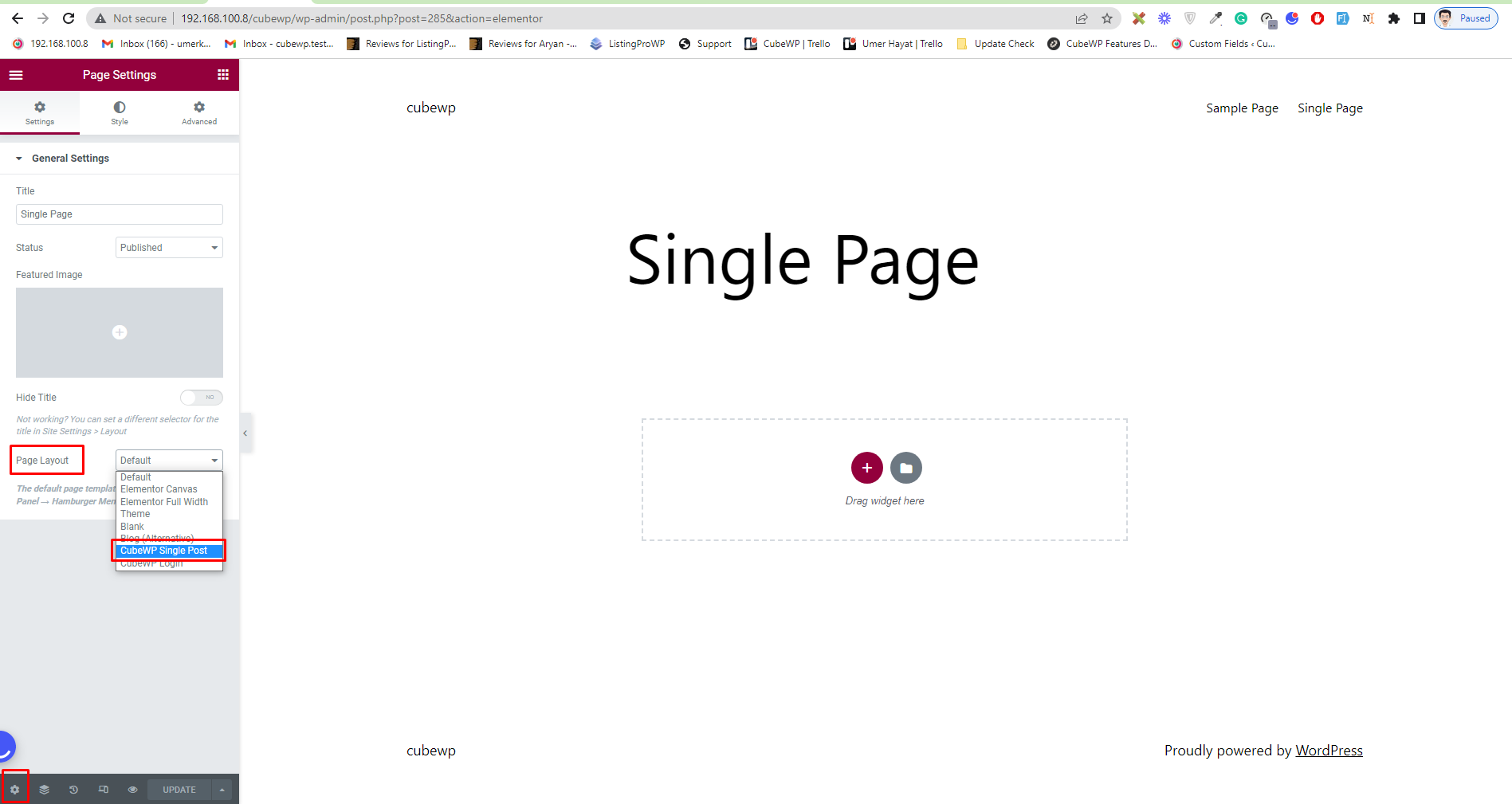
Task: Open the Navigator layers icon
Action: coord(44,790)
